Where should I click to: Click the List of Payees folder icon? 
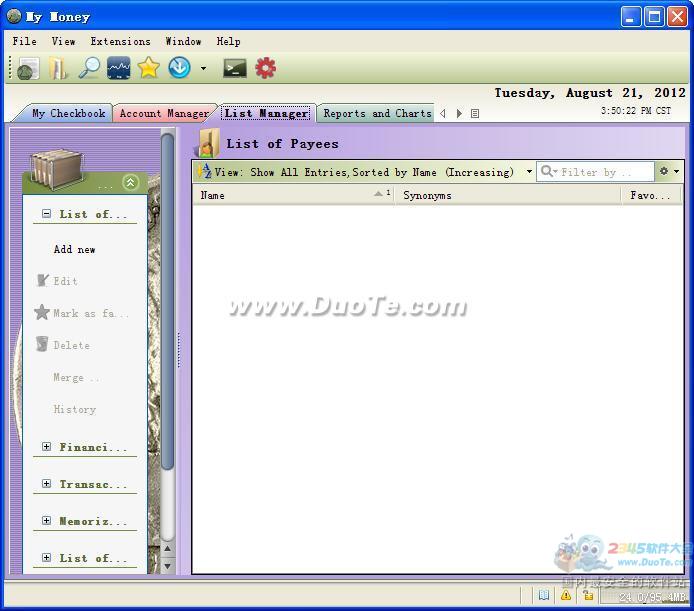click(209, 143)
